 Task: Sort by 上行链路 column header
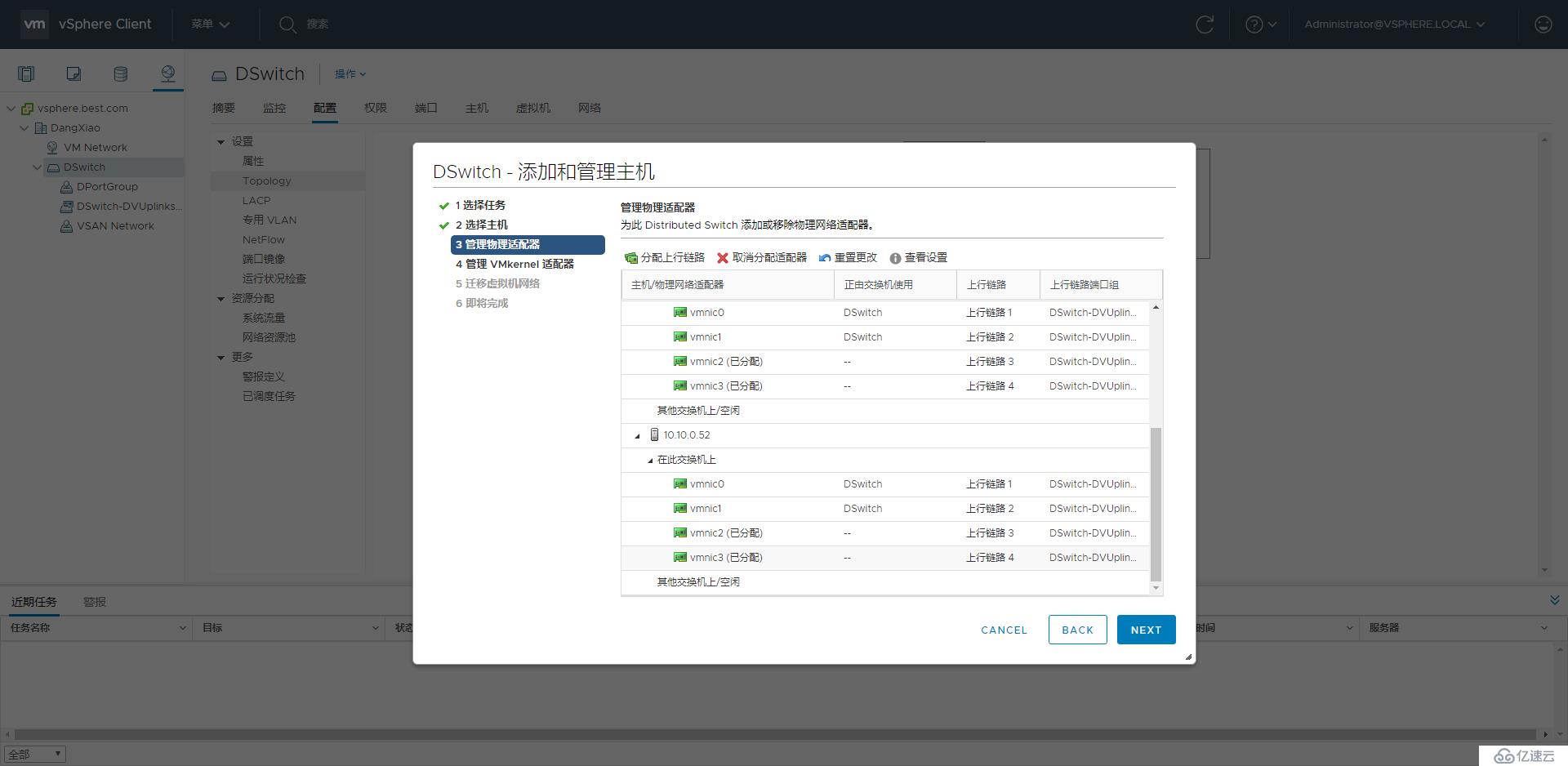[998, 285]
